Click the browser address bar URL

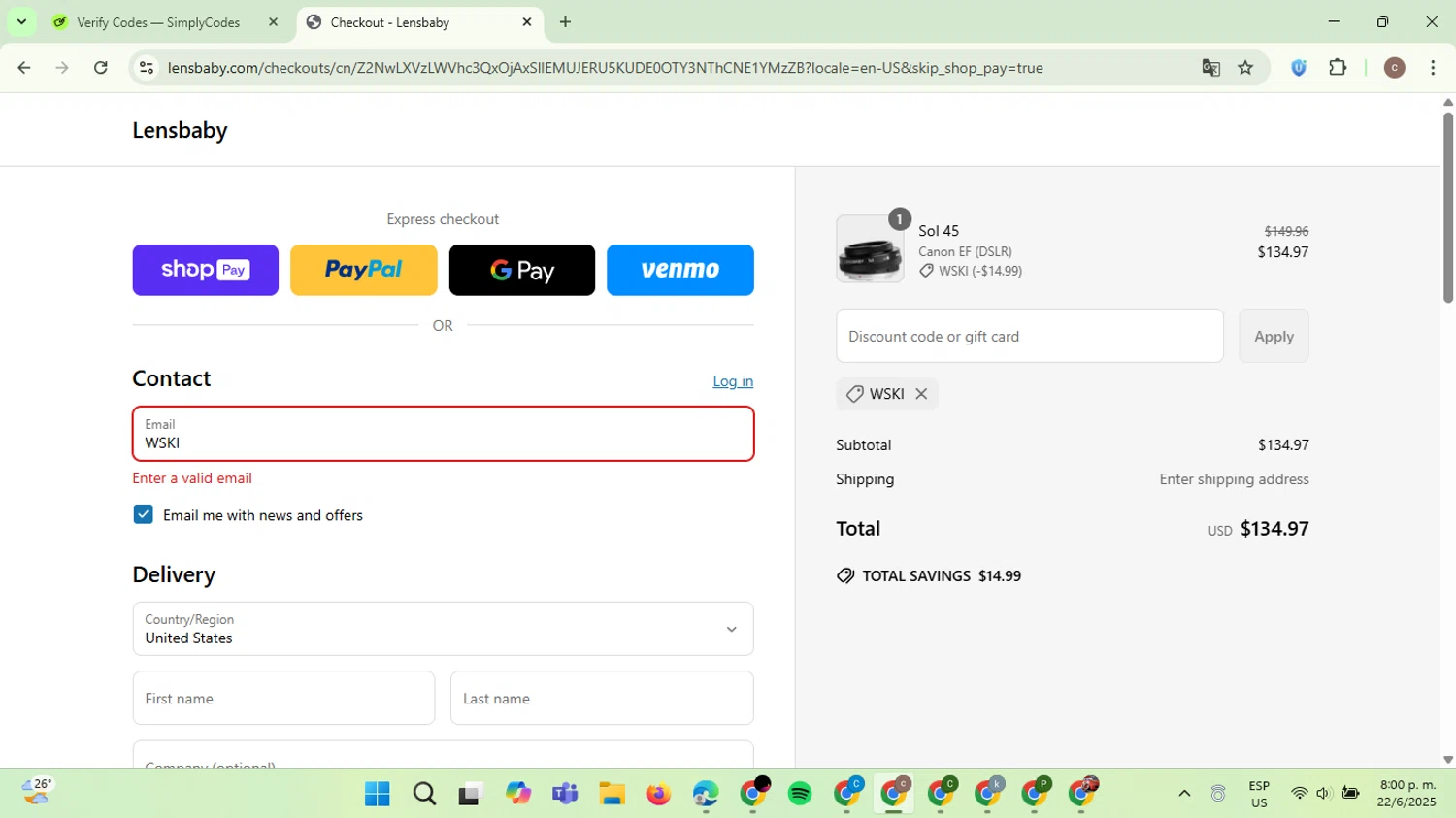coord(605,68)
